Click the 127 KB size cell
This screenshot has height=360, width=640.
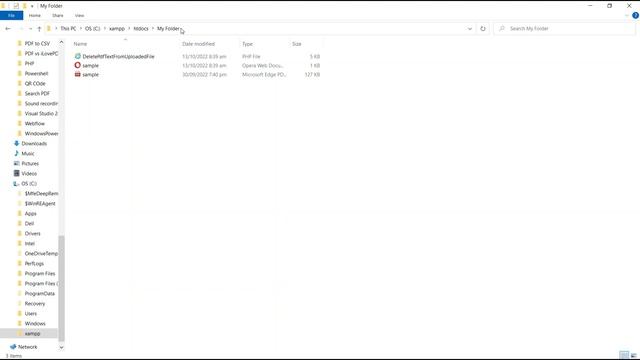312,74
